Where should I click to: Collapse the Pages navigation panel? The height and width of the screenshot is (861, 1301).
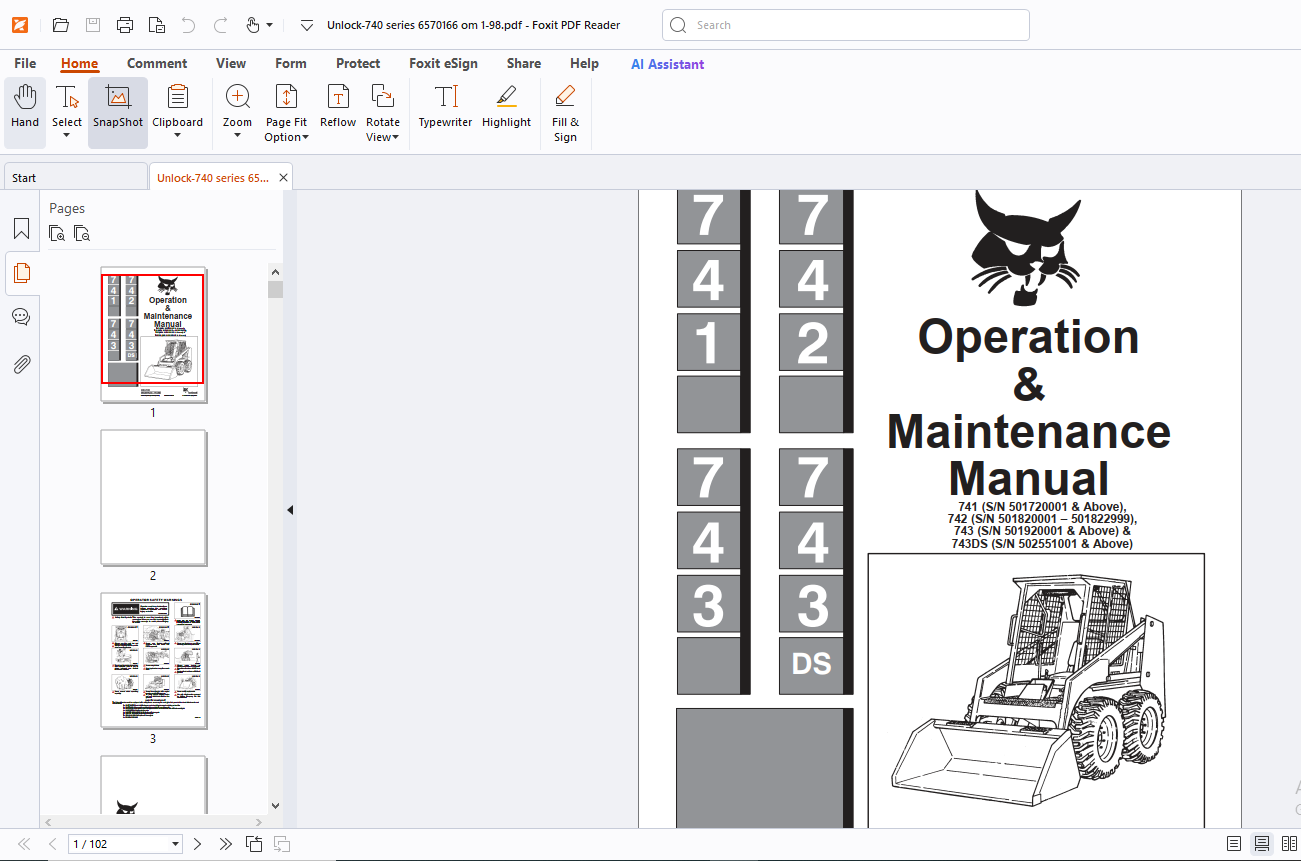coord(290,510)
